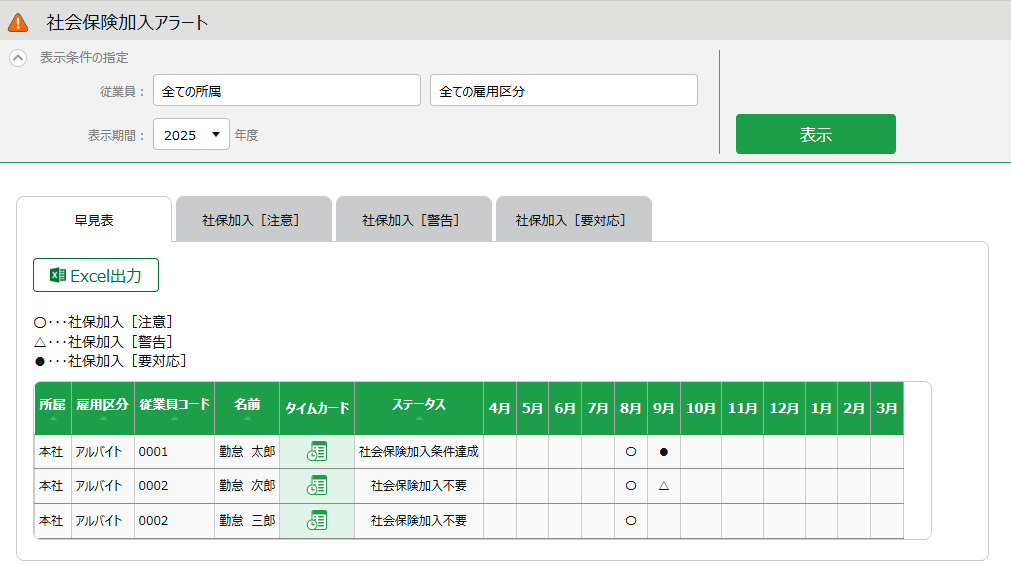Viewport: 1011px width, 565px height.
Task: Click the 5月 column header
Action: pos(533,408)
